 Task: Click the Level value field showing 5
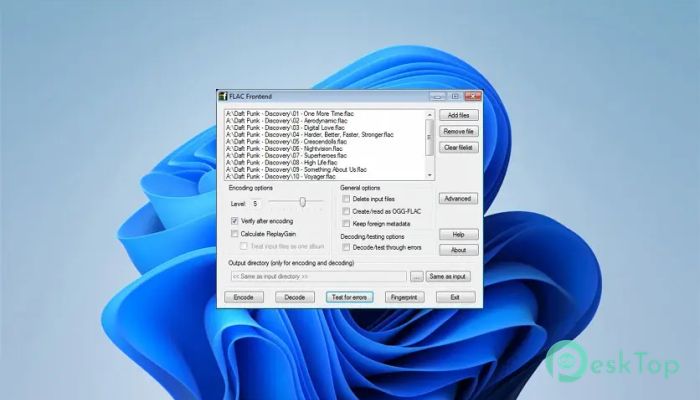tap(256, 204)
